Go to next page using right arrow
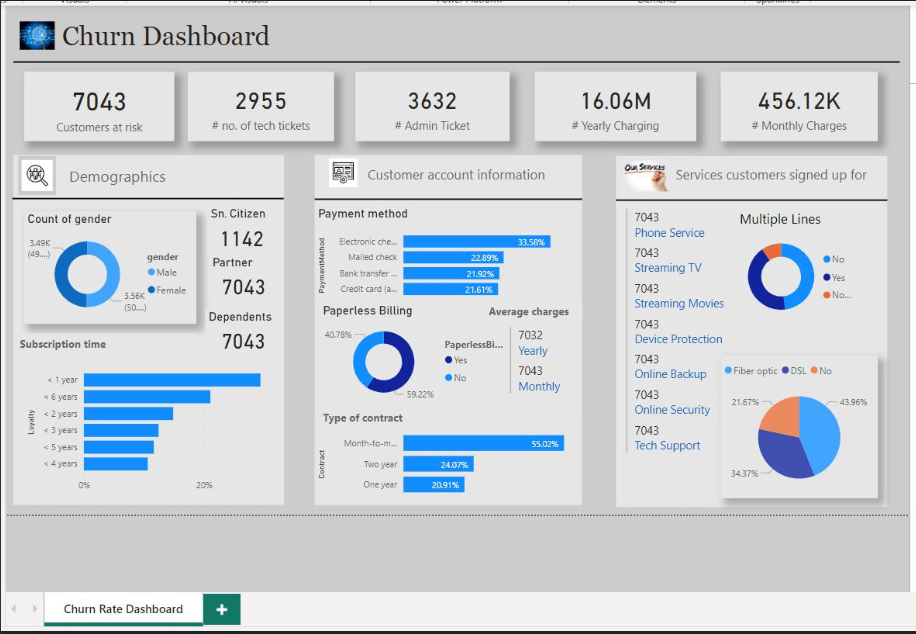 point(35,609)
